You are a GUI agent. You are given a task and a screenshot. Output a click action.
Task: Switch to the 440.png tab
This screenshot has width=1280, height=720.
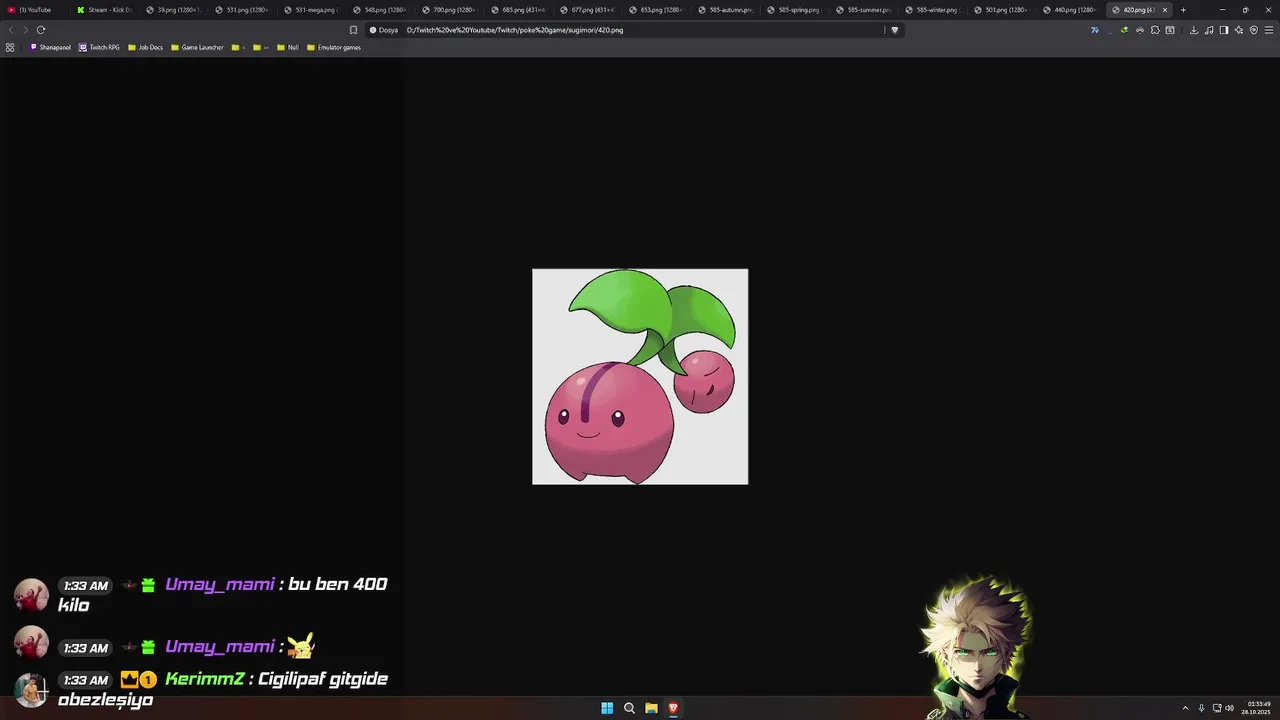click(1070, 10)
